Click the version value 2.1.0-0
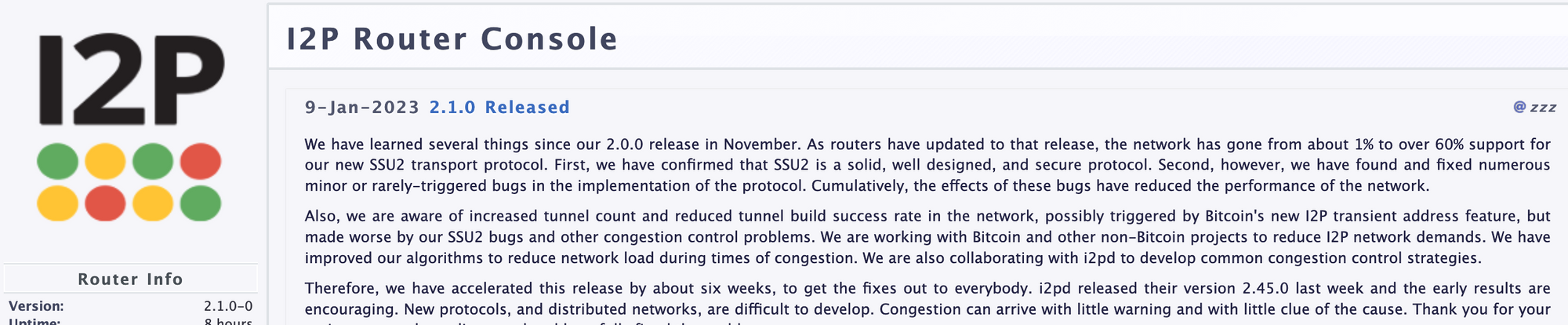 tap(228, 306)
